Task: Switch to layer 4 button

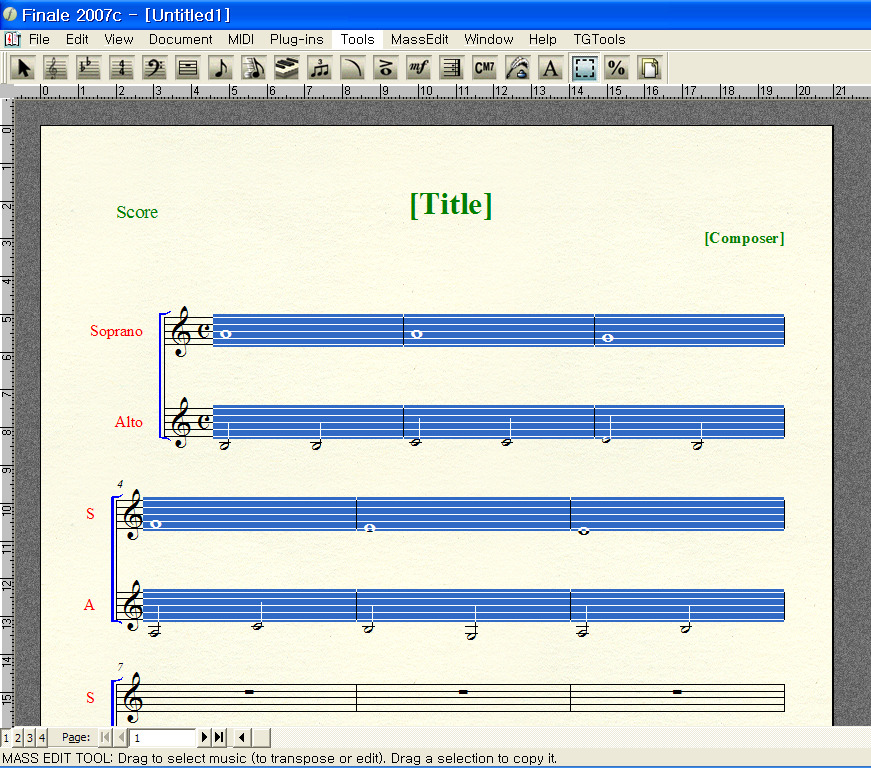Action: coord(42,738)
